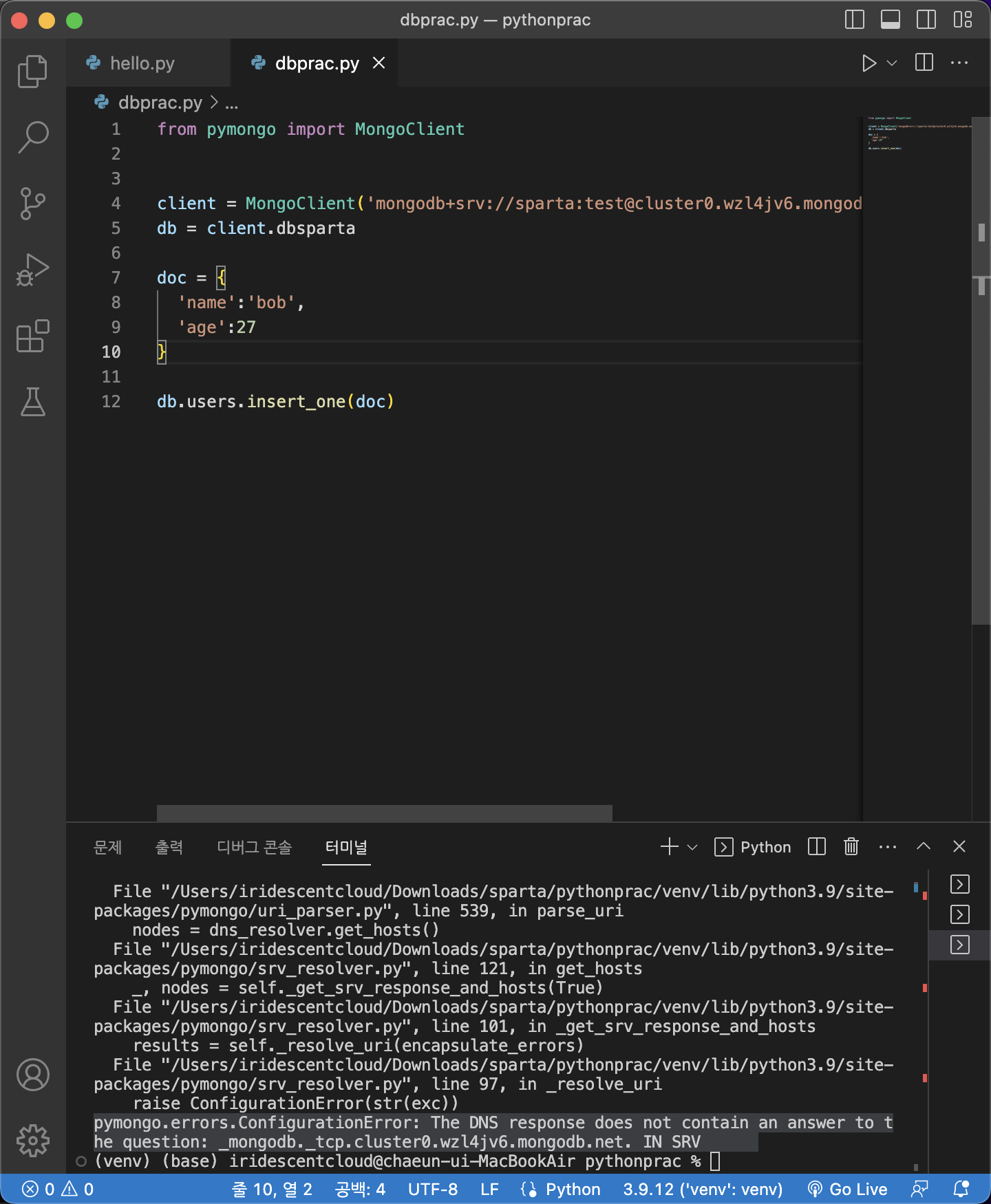Click 'client.dbsparta' on line 5
991x1204 pixels.
click(281, 228)
